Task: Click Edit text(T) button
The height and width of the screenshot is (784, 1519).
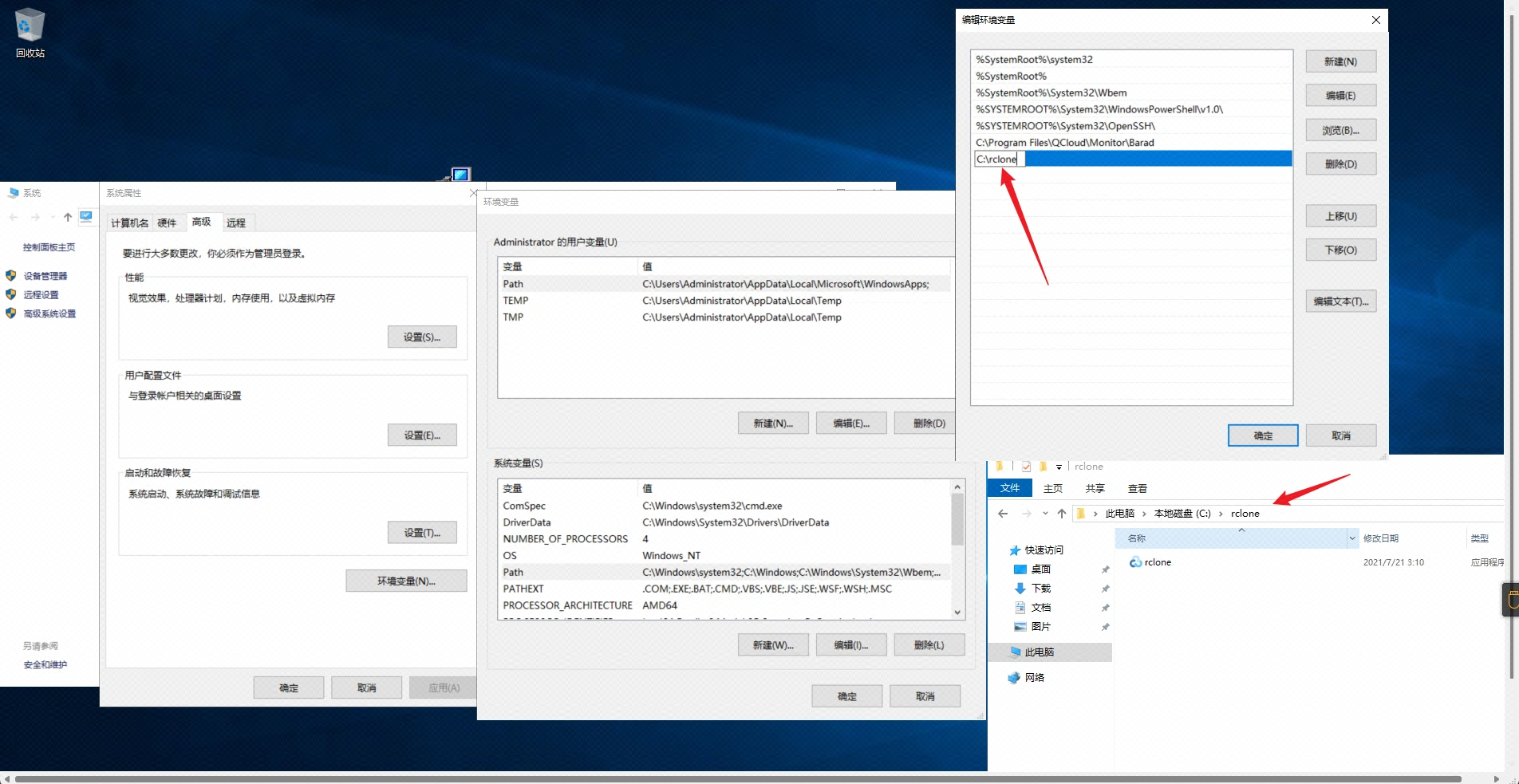Action: pyautogui.click(x=1340, y=301)
